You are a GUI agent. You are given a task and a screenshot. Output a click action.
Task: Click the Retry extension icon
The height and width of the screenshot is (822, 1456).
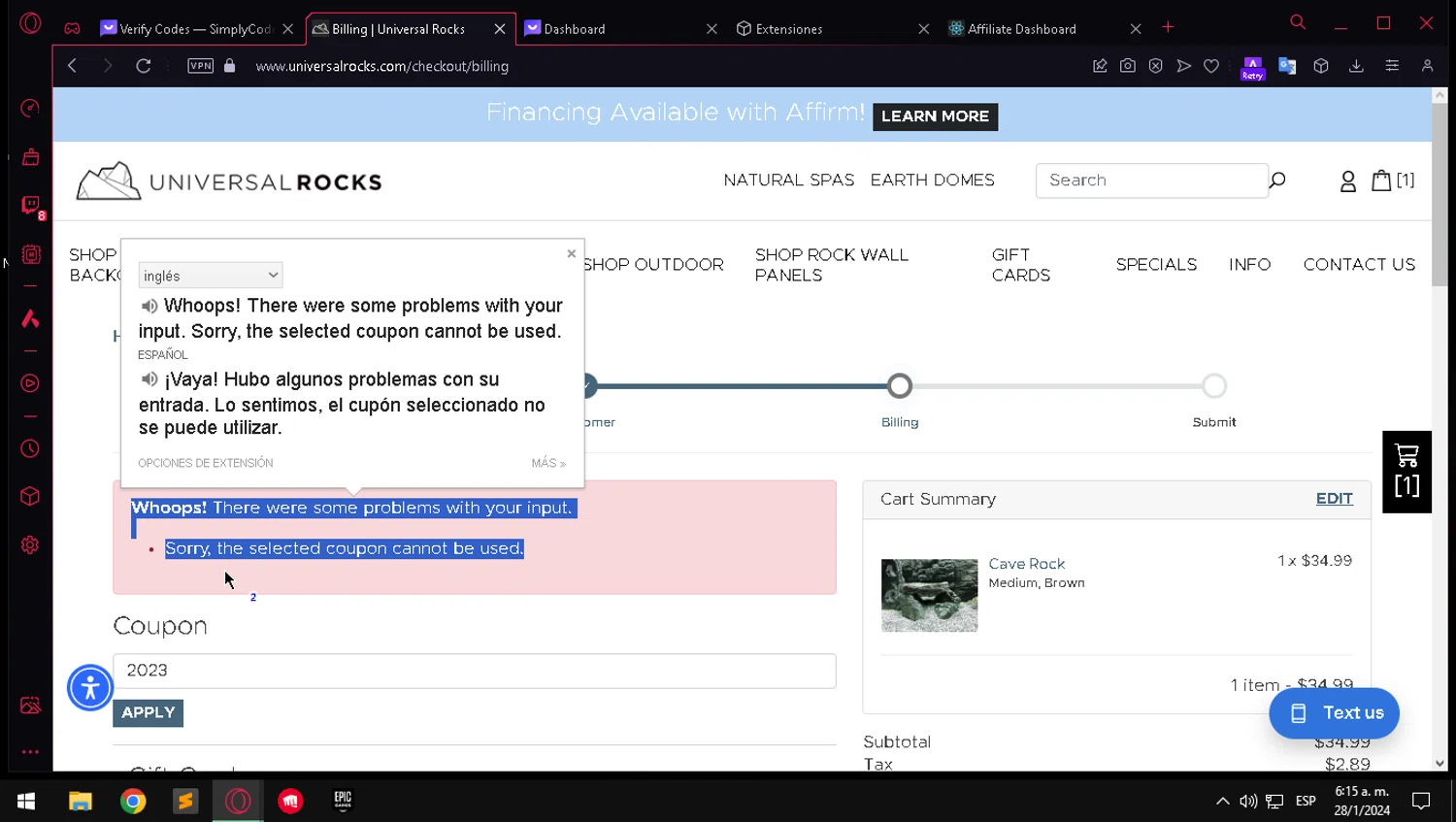point(1253,68)
